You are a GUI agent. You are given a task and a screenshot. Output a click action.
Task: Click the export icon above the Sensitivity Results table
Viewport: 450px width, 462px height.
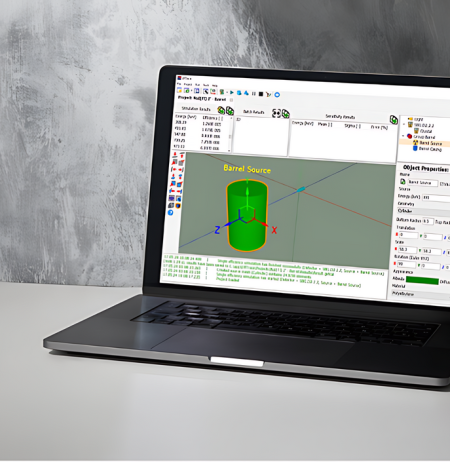394,120
